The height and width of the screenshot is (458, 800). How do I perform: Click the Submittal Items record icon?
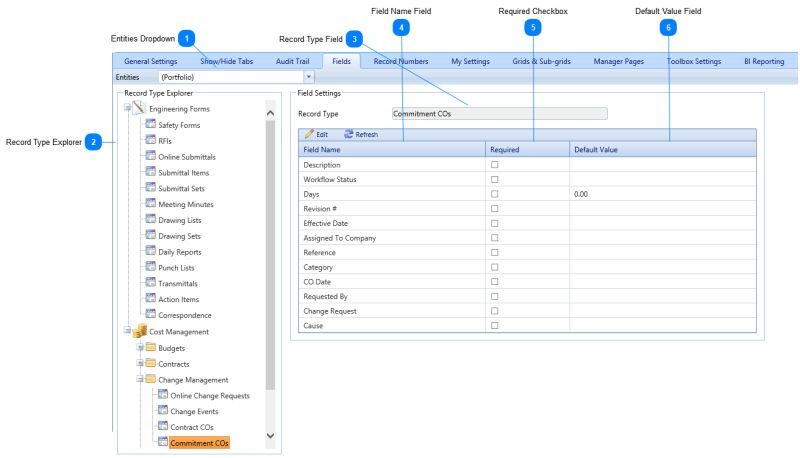click(151, 171)
